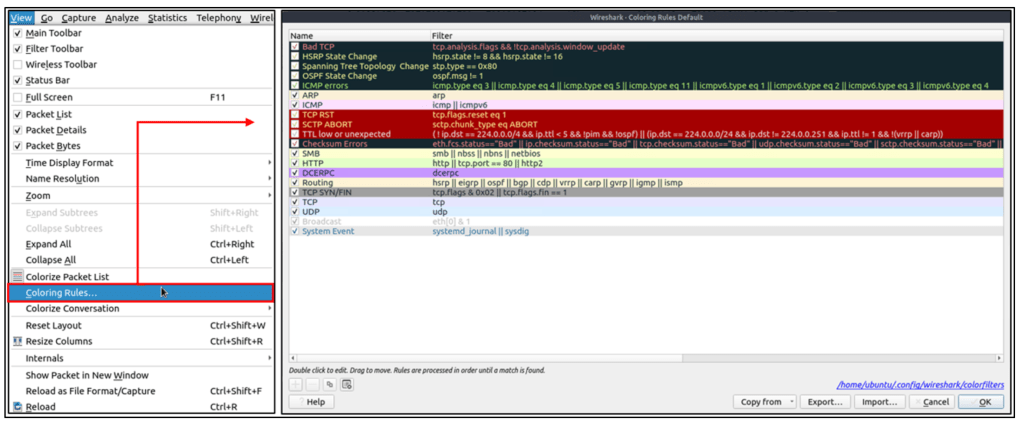Toggle the Wireless Toolbar checkbox
The height and width of the screenshot is (422, 1022).
(x=17, y=64)
